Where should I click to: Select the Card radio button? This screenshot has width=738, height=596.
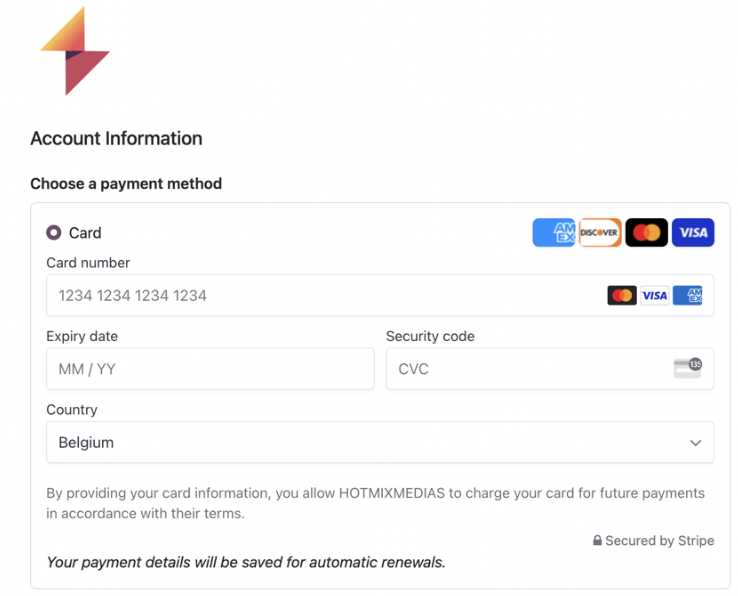tap(54, 233)
